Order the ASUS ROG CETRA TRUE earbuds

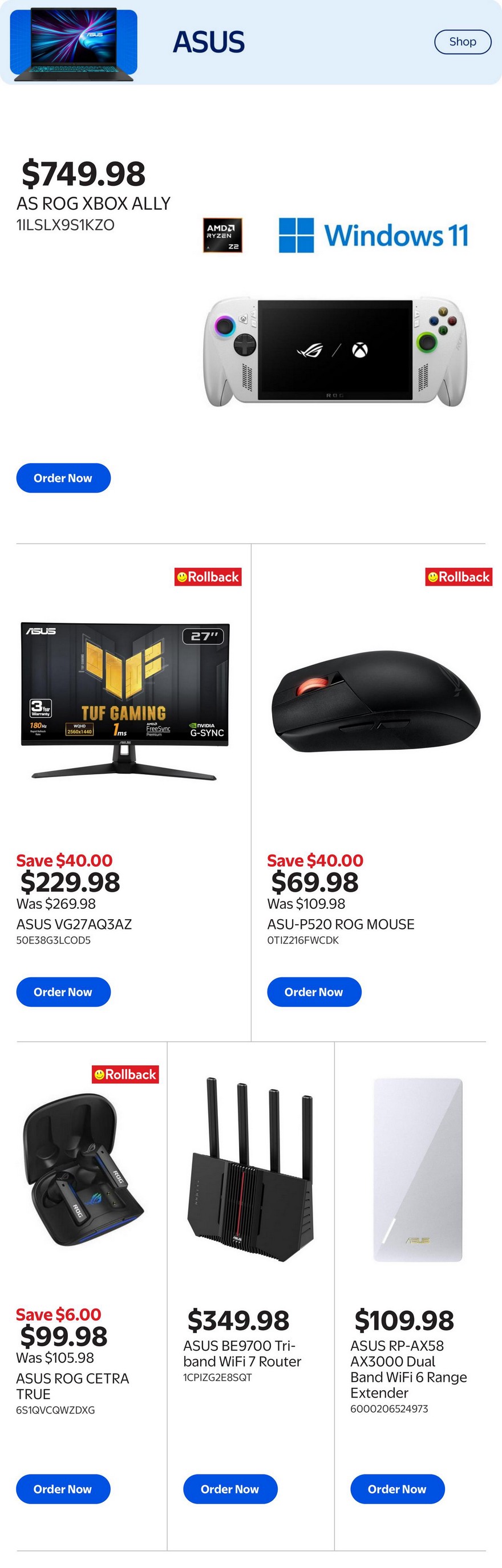[x=63, y=1489]
